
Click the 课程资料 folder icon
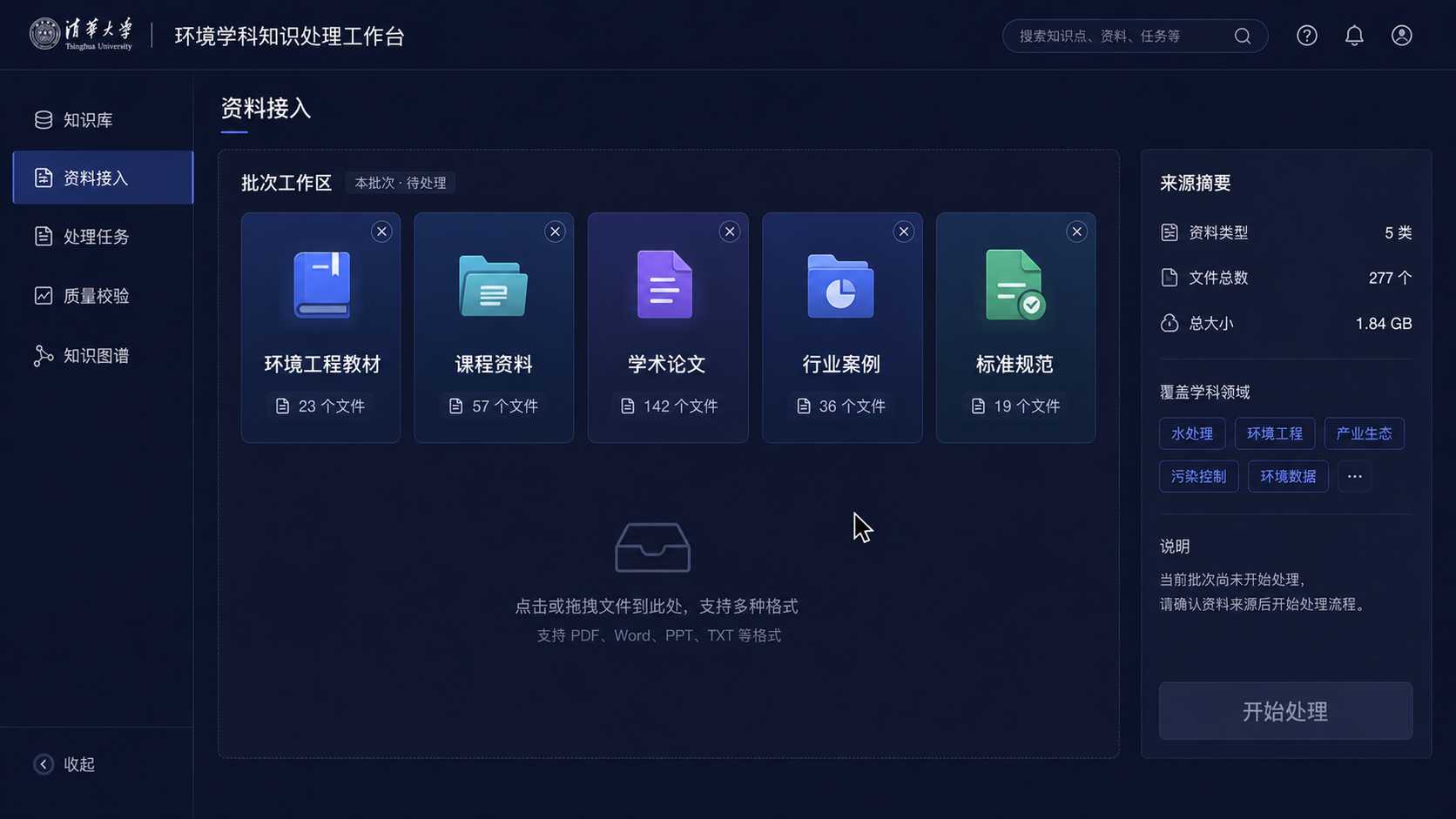tap(493, 285)
